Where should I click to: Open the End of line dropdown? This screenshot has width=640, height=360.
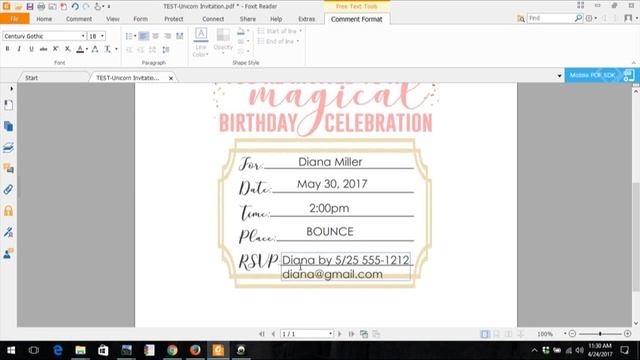pyautogui.click(x=278, y=41)
